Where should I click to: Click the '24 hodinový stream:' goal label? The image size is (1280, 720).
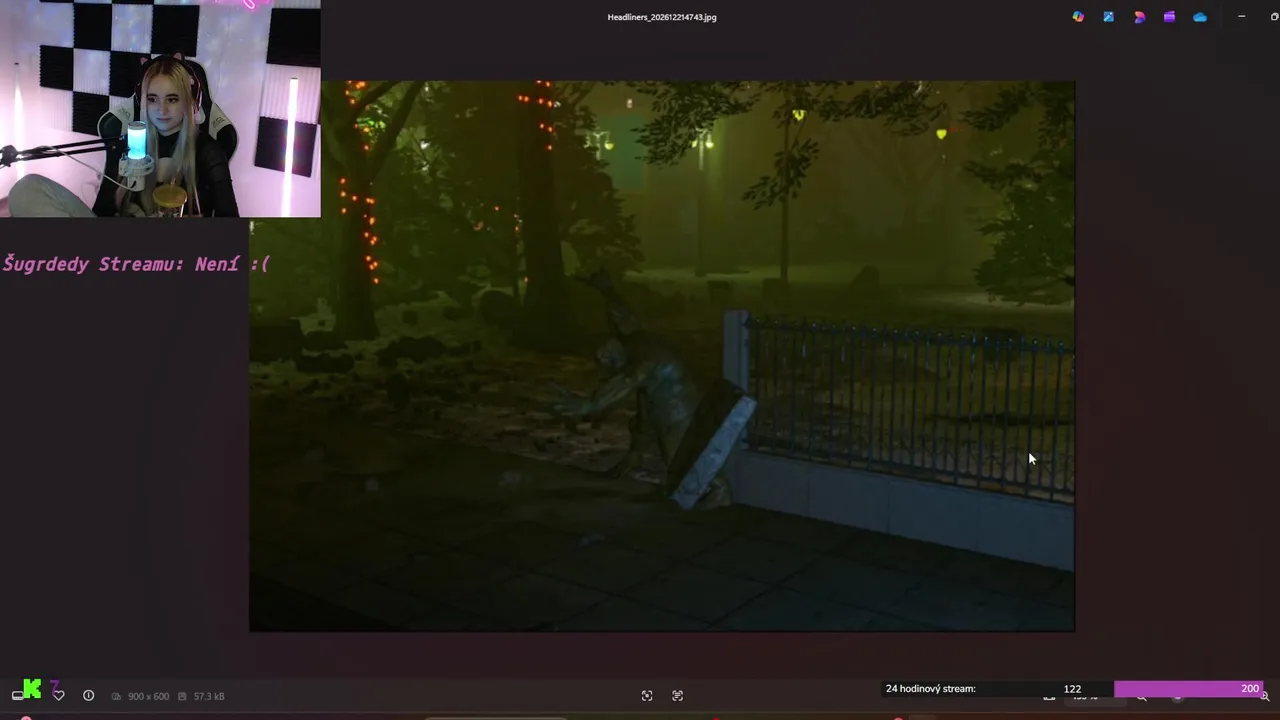click(x=930, y=689)
